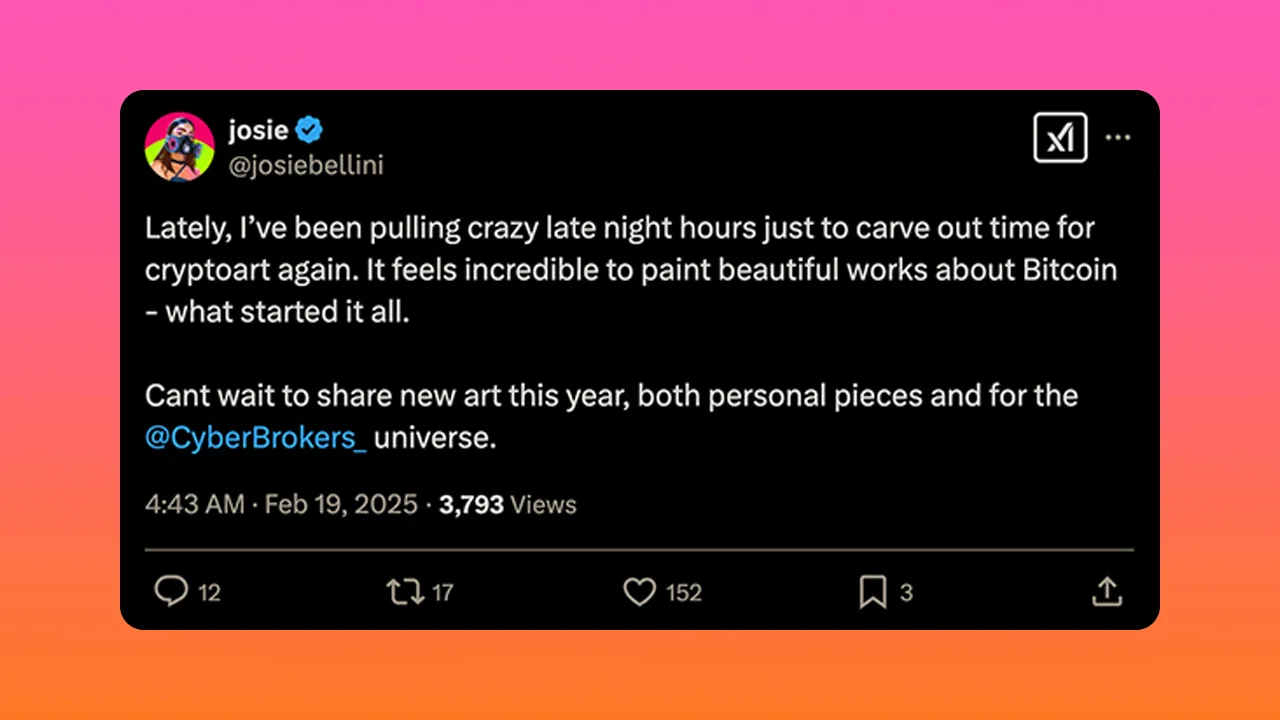1280x720 pixels.
Task: Open the 4:43 AM timestamp
Action: [x=195, y=504]
